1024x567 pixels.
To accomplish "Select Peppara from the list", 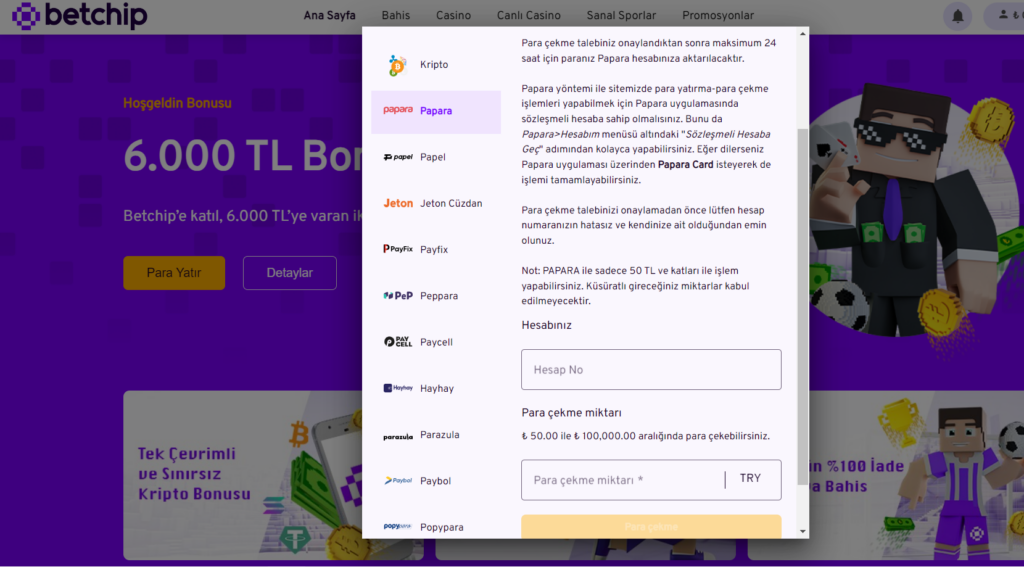I will [x=436, y=296].
